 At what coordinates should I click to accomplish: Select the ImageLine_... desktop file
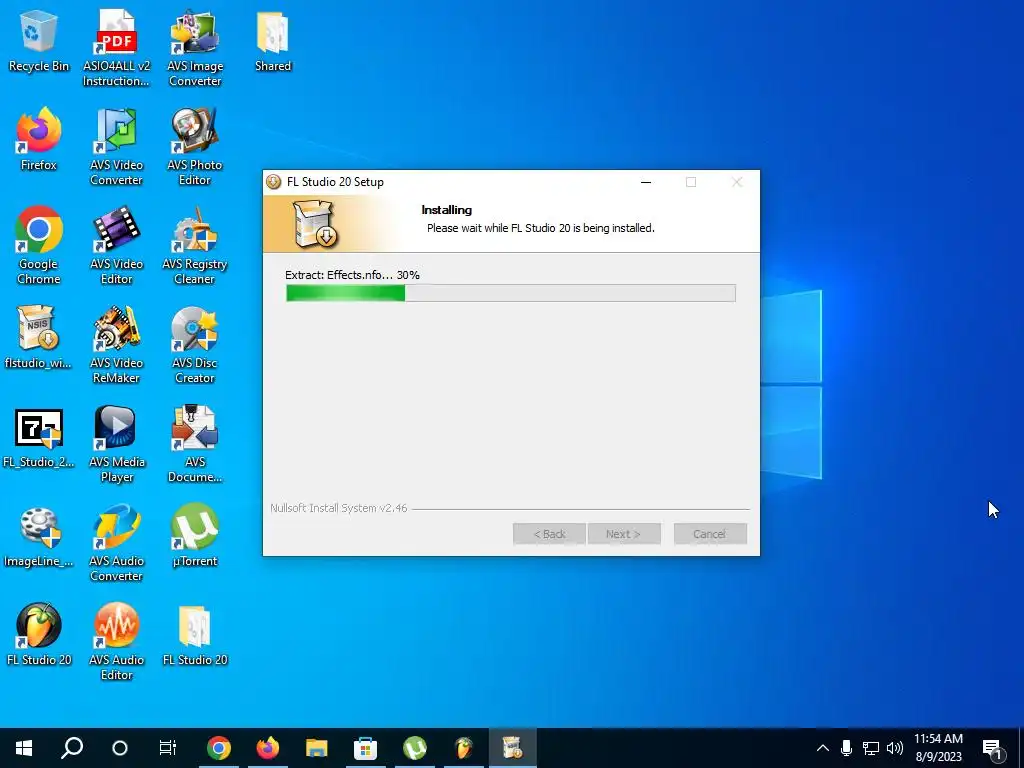pyautogui.click(x=39, y=536)
